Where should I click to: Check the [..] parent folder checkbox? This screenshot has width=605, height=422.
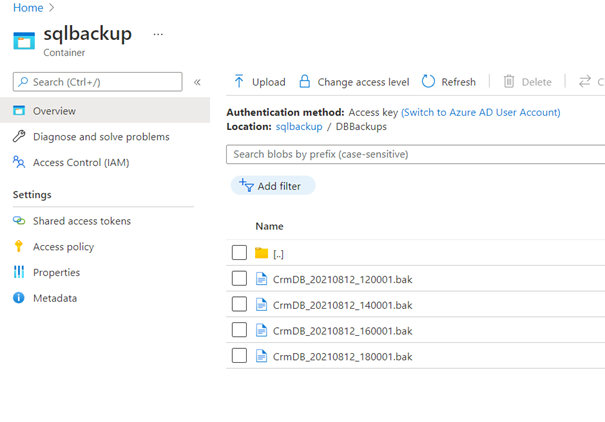tap(239, 253)
